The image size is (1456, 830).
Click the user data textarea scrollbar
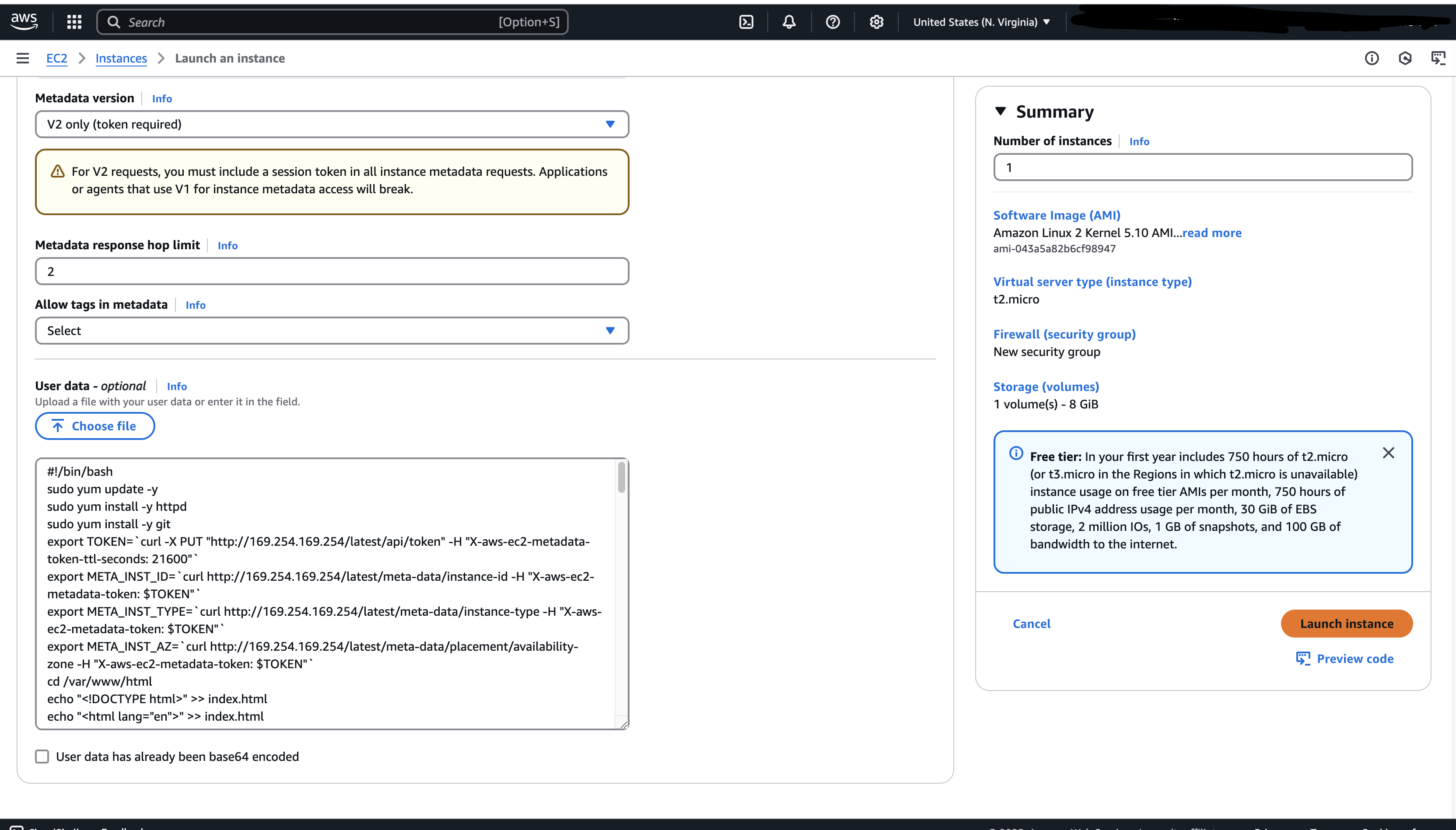coord(621,477)
